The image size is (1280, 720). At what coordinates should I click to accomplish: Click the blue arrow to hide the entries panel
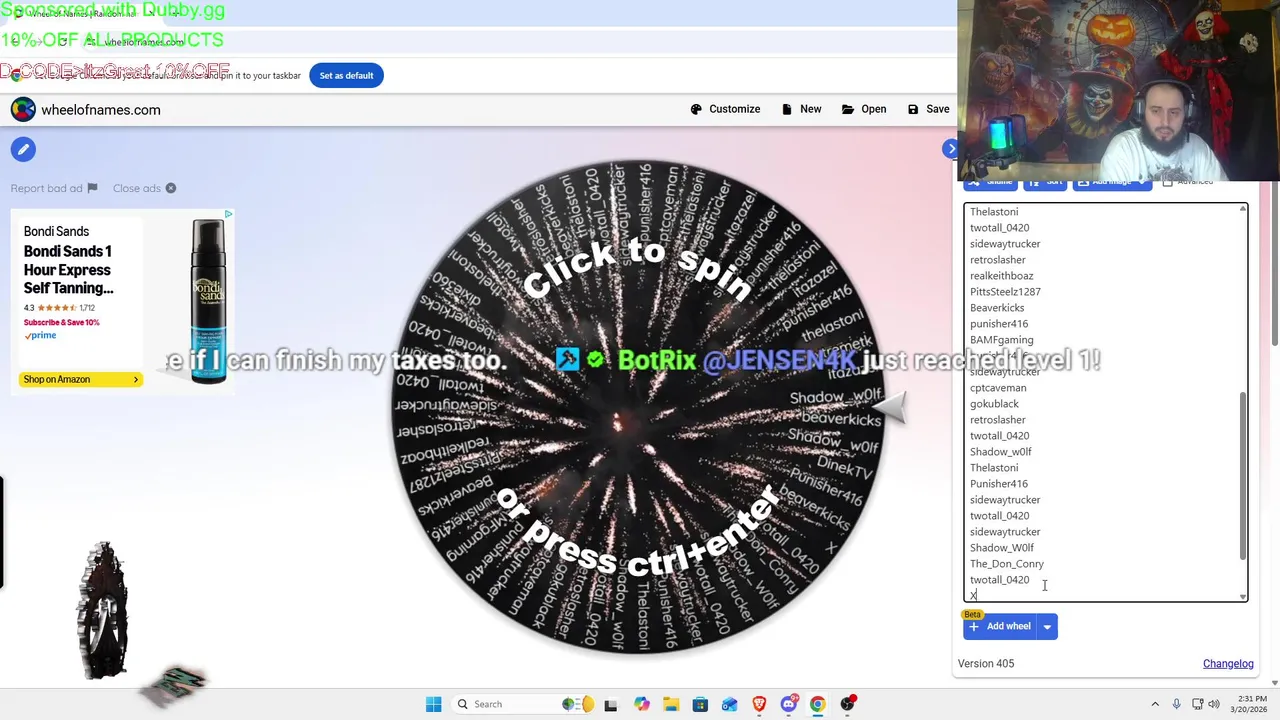click(x=950, y=149)
